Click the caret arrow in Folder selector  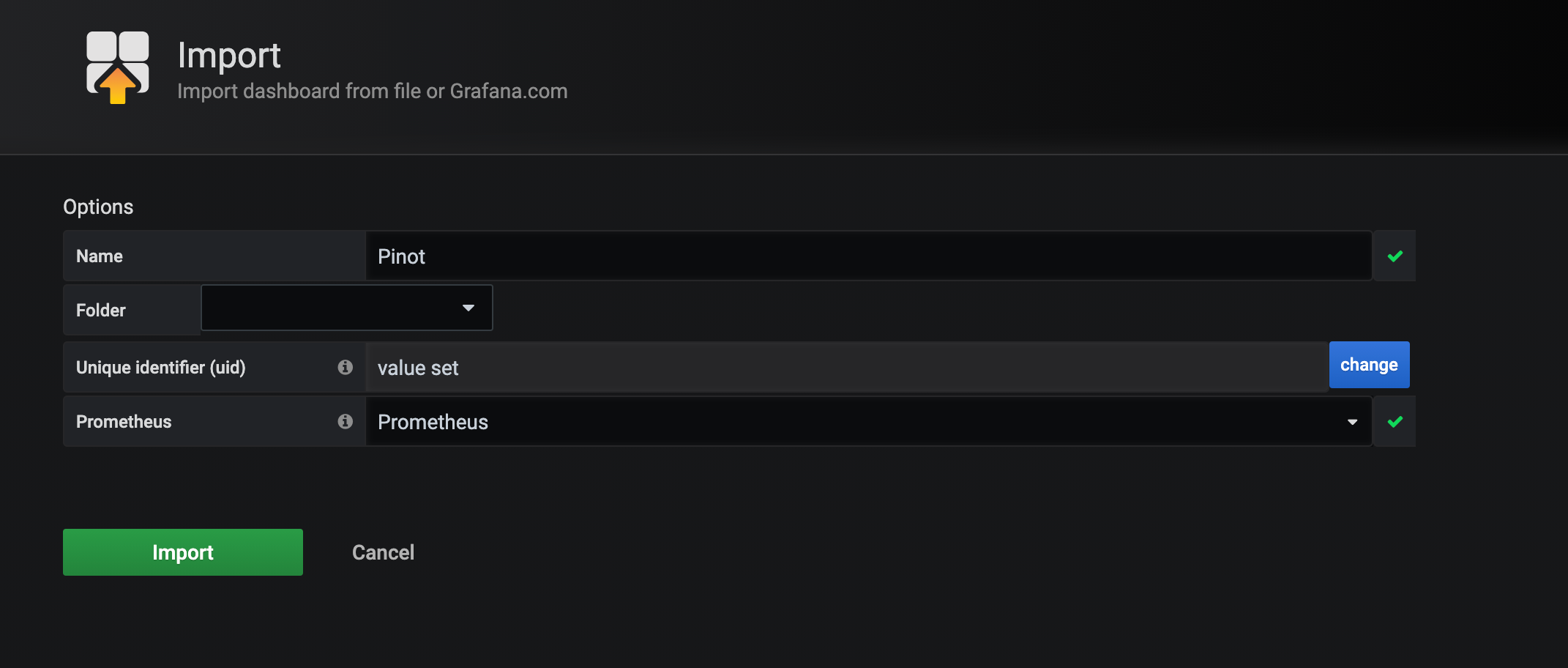468,308
